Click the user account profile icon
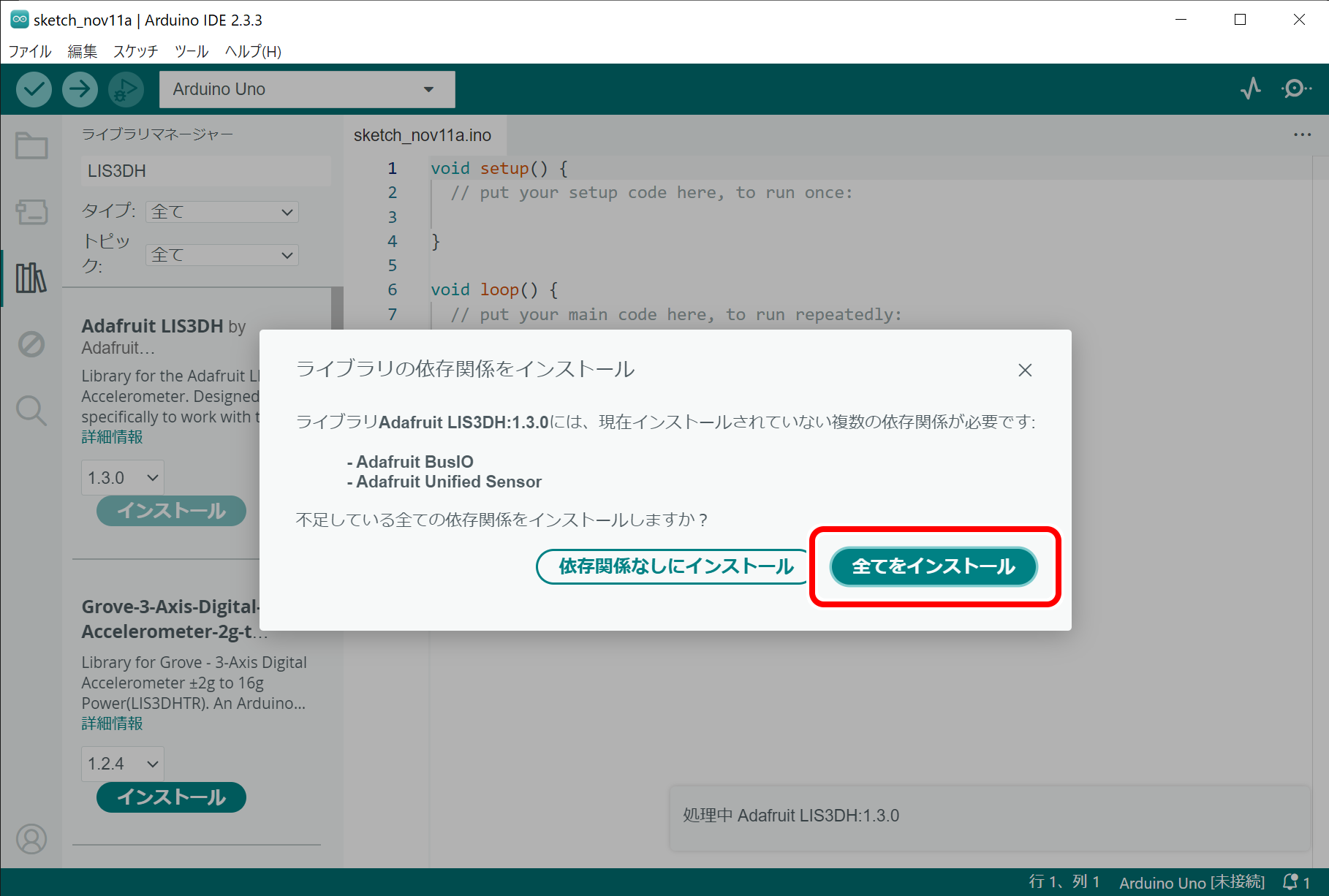Screen dimensions: 1329x896 31,839
